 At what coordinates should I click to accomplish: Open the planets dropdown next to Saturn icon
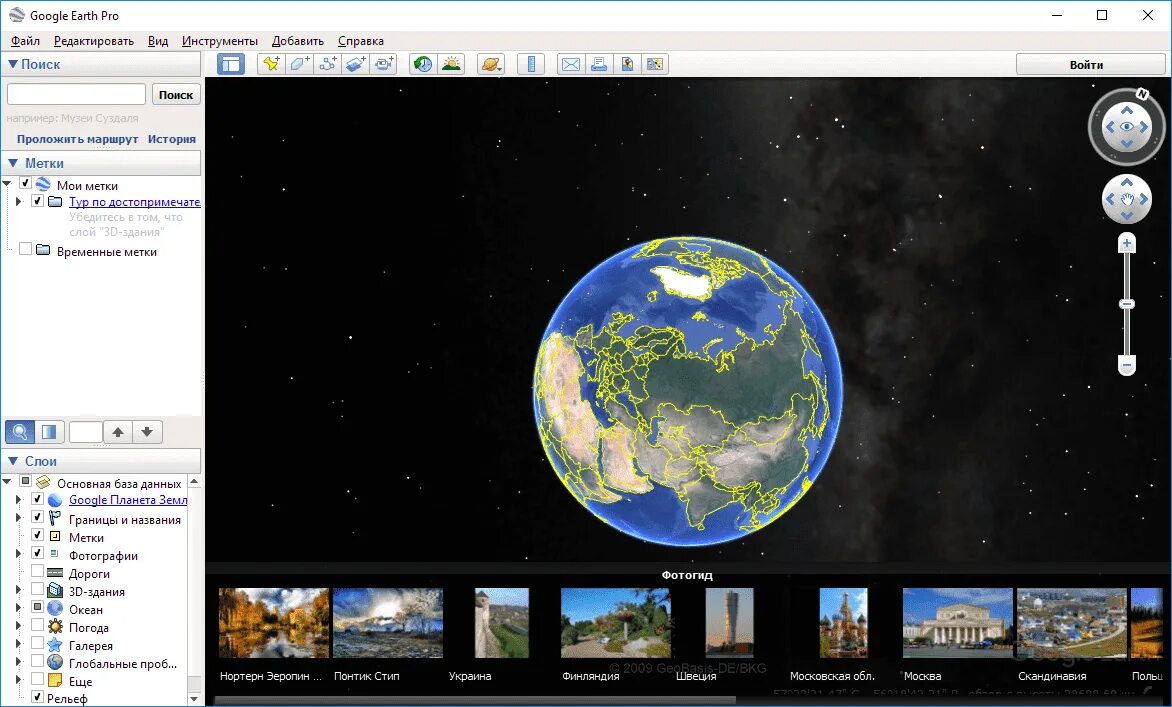point(498,67)
